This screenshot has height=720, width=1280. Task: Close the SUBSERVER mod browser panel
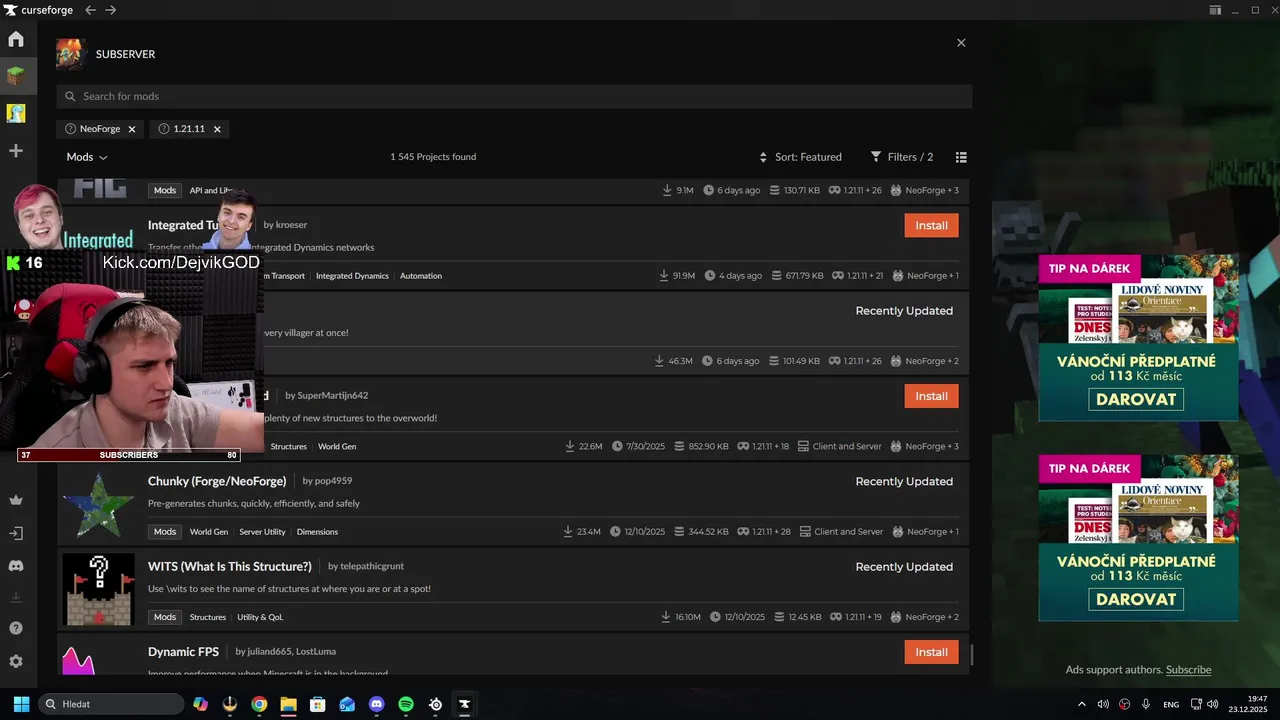coord(961,43)
